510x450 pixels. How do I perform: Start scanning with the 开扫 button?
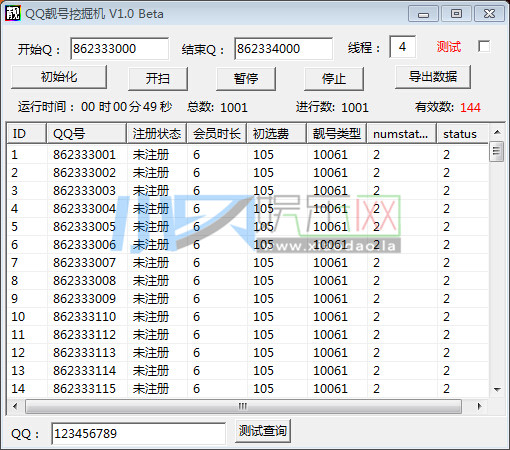pyautogui.click(x=158, y=79)
